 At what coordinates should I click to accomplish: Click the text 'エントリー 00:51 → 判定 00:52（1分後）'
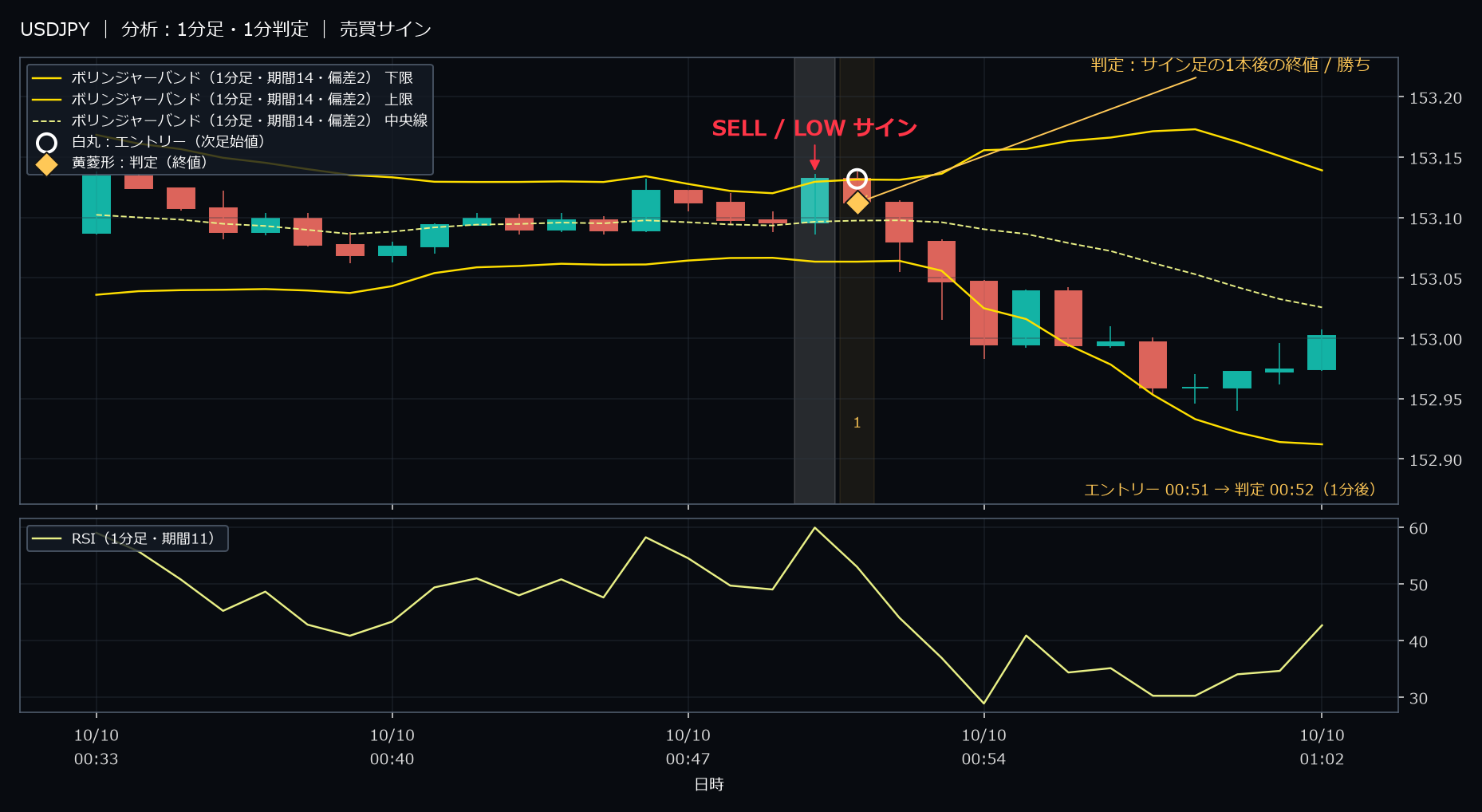pyautogui.click(x=1230, y=489)
